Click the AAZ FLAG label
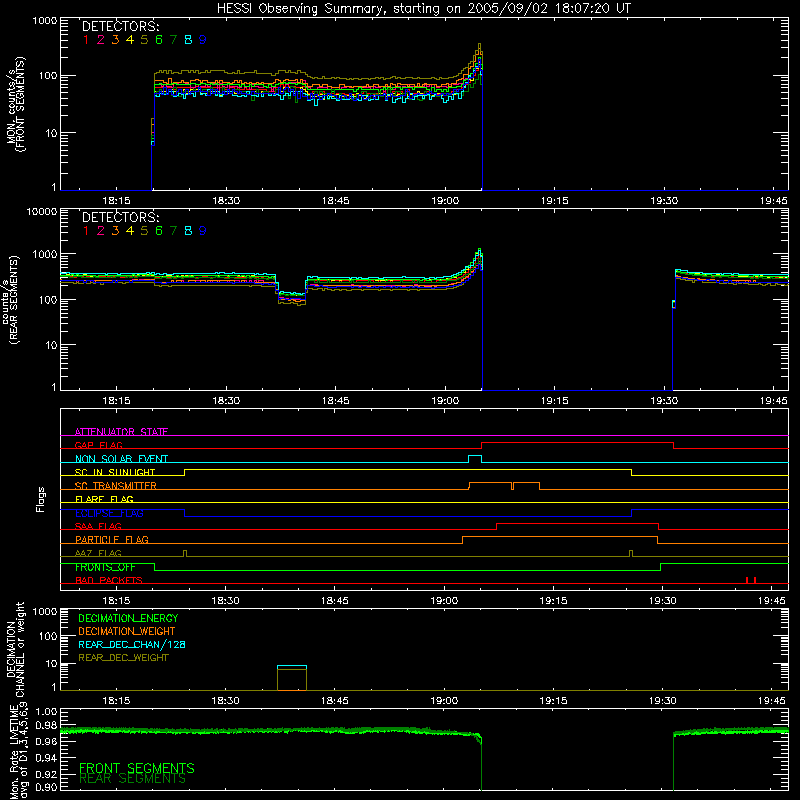The image size is (800, 800). tap(98, 553)
